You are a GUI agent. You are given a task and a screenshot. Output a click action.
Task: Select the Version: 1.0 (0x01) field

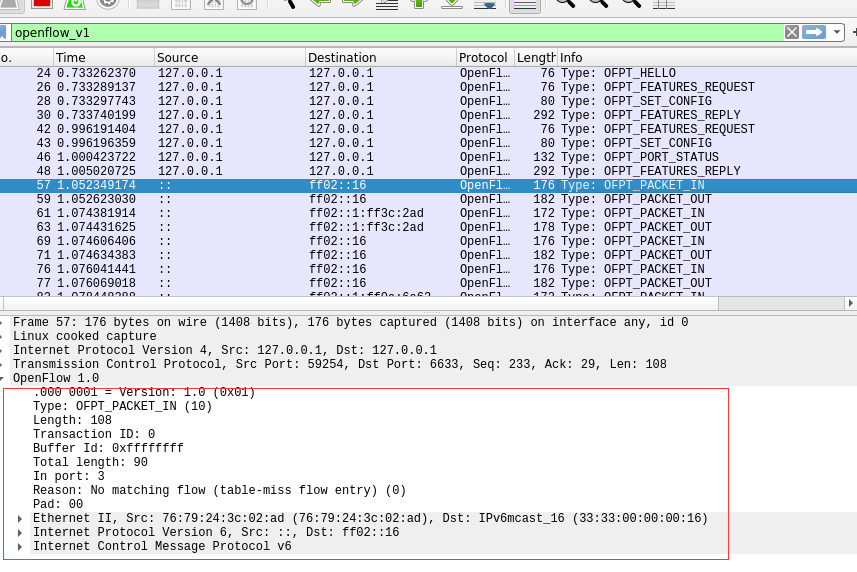(x=144, y=392)
